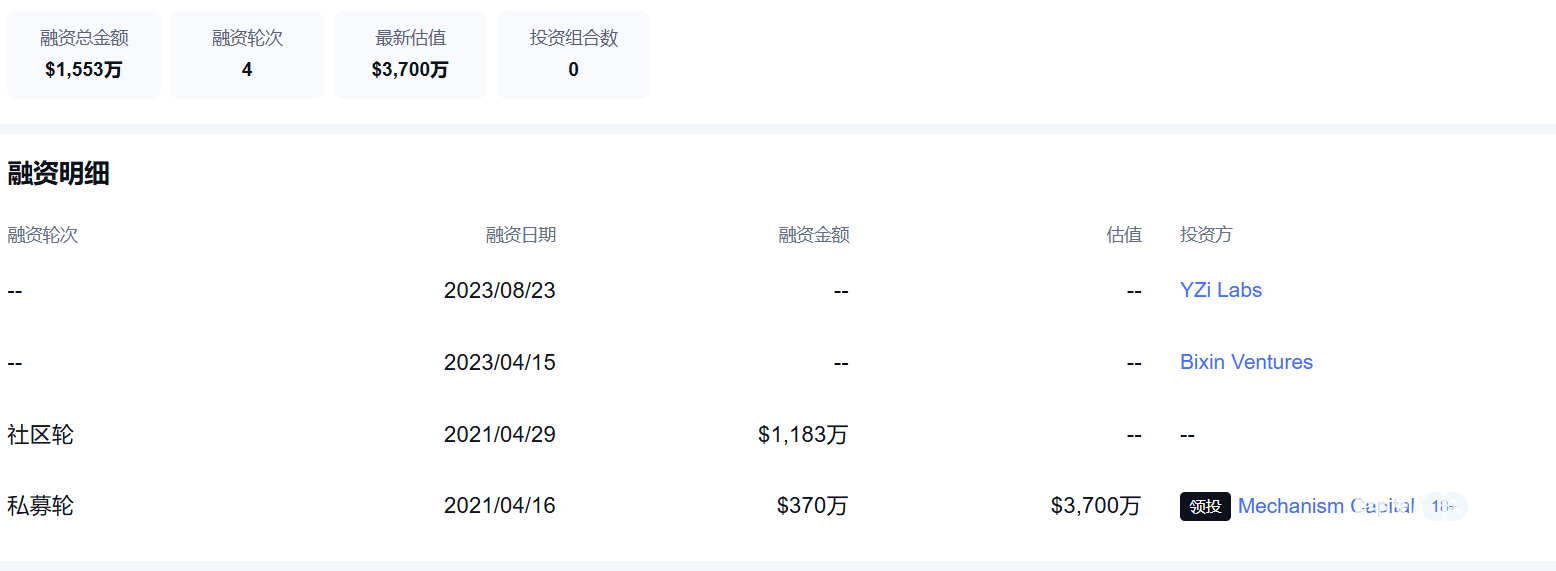Click the 投资组合数 summary card
This screenshot has height=571, width=1556.
click(x=573, y=55)
